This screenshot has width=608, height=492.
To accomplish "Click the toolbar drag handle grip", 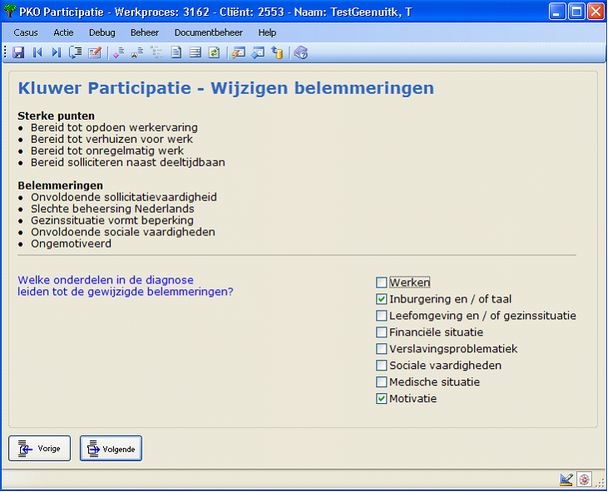I will click(5, 52).
